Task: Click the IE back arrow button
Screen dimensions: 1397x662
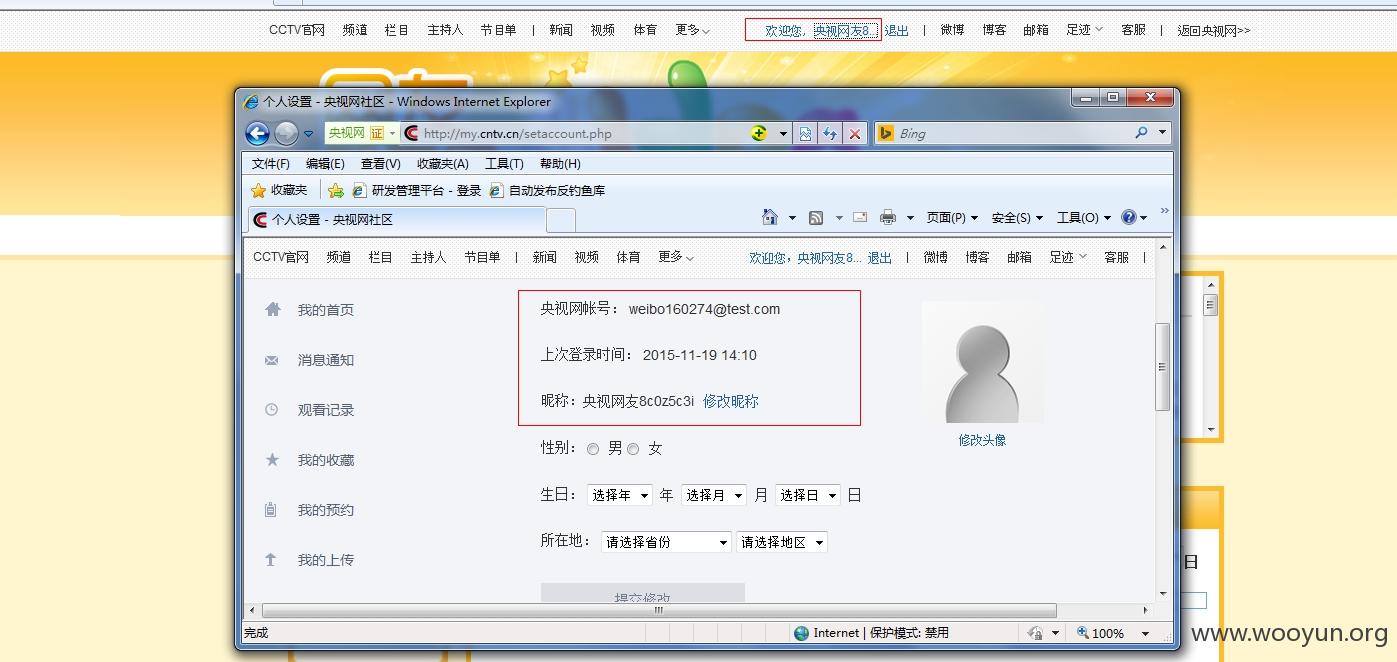Action: [257, 133]
